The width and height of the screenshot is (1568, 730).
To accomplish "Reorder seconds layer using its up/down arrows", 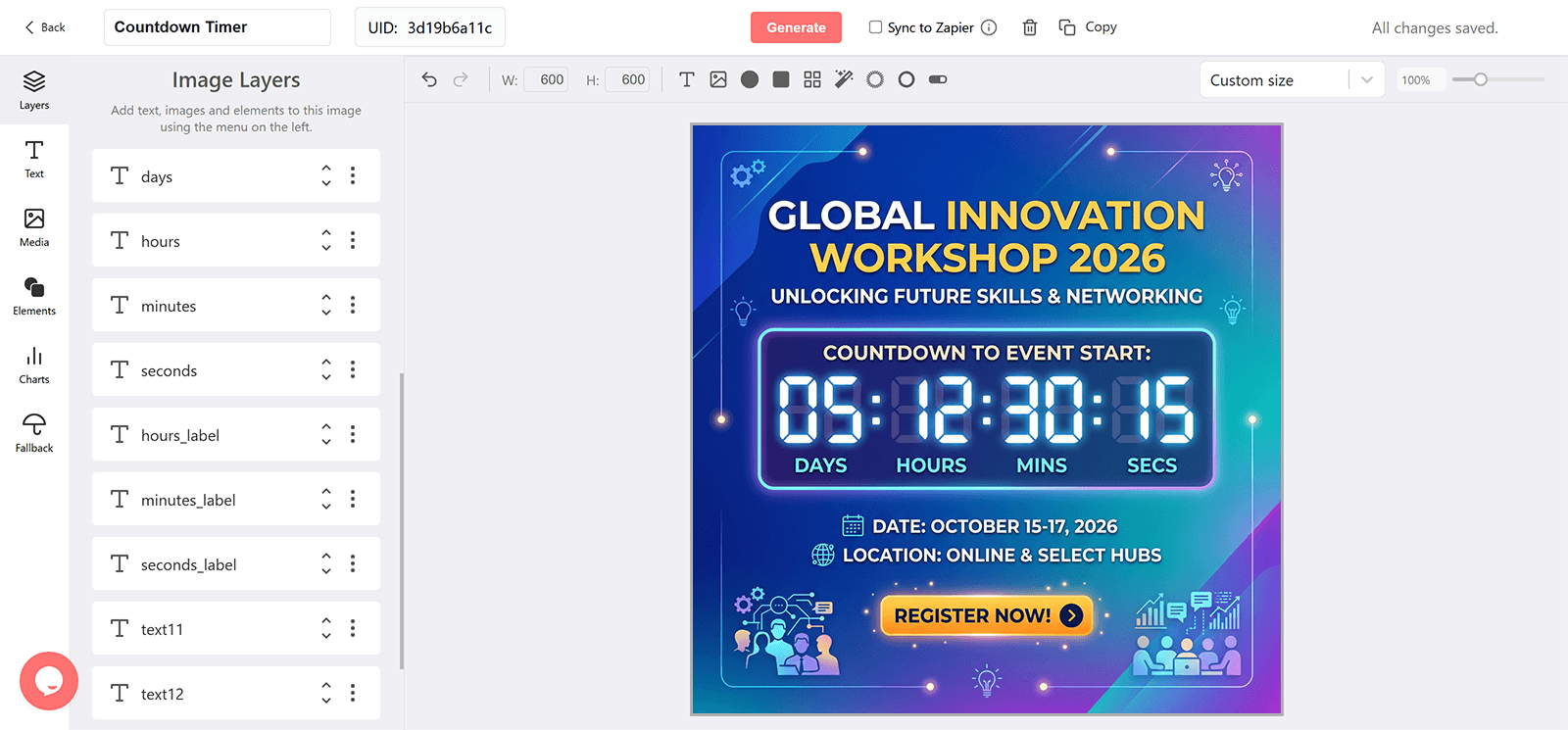I will pos(326,369).
